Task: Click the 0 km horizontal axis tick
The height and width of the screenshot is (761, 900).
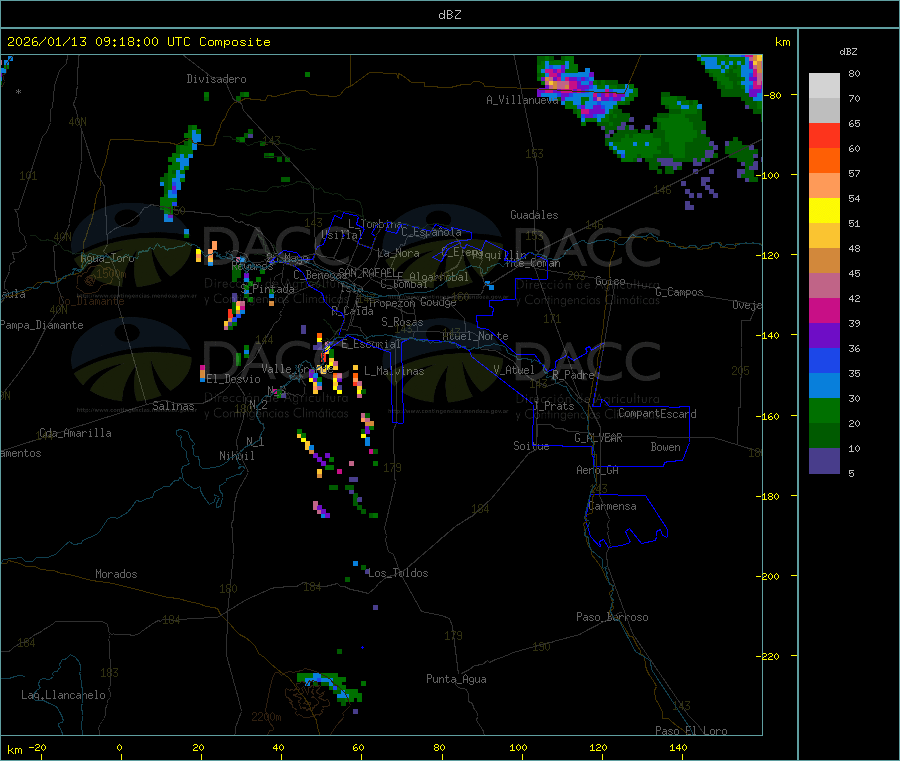Action: tap(119, 747)
